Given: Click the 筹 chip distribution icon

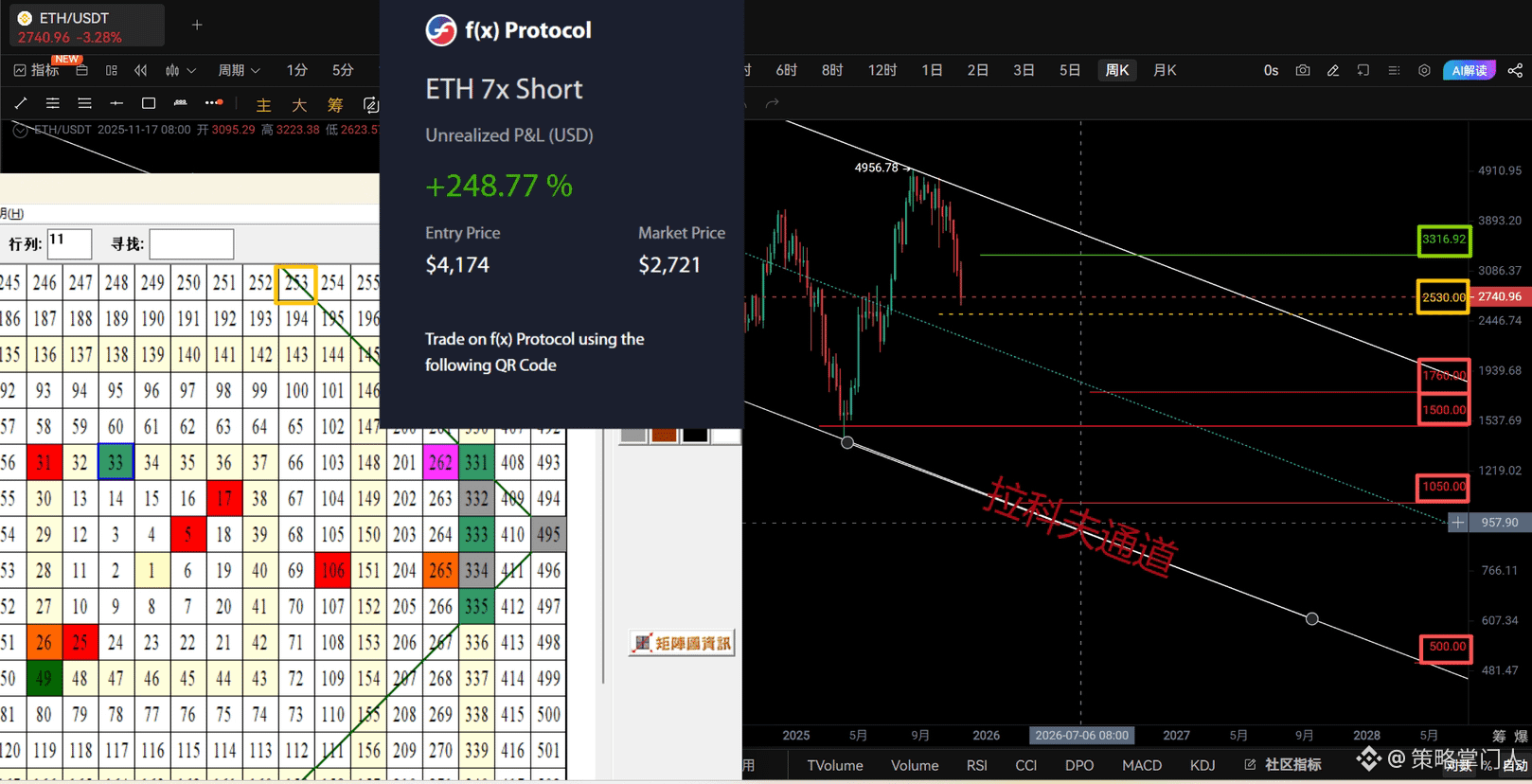Looking at the screenshot, I should coord(335,105).
